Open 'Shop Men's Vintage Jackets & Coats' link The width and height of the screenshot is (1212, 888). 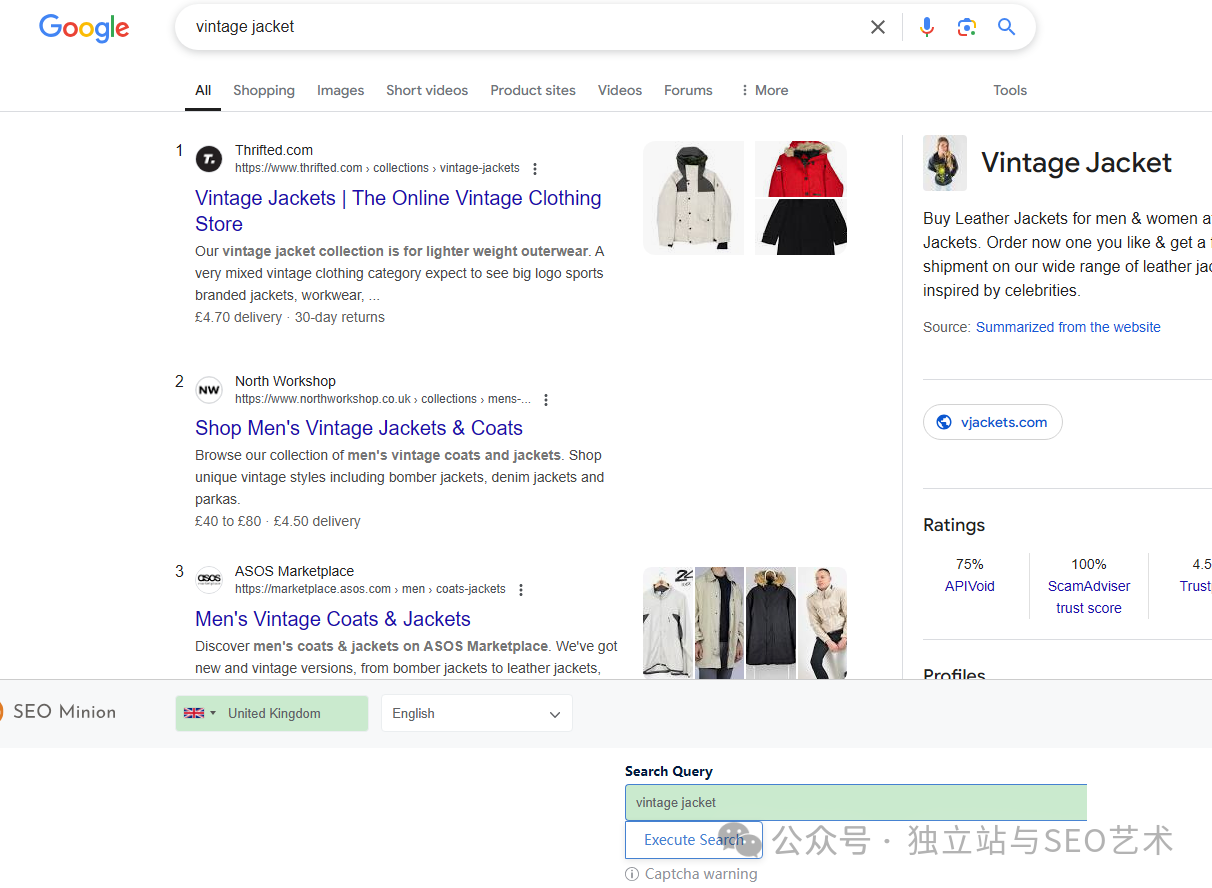point(359,428)
